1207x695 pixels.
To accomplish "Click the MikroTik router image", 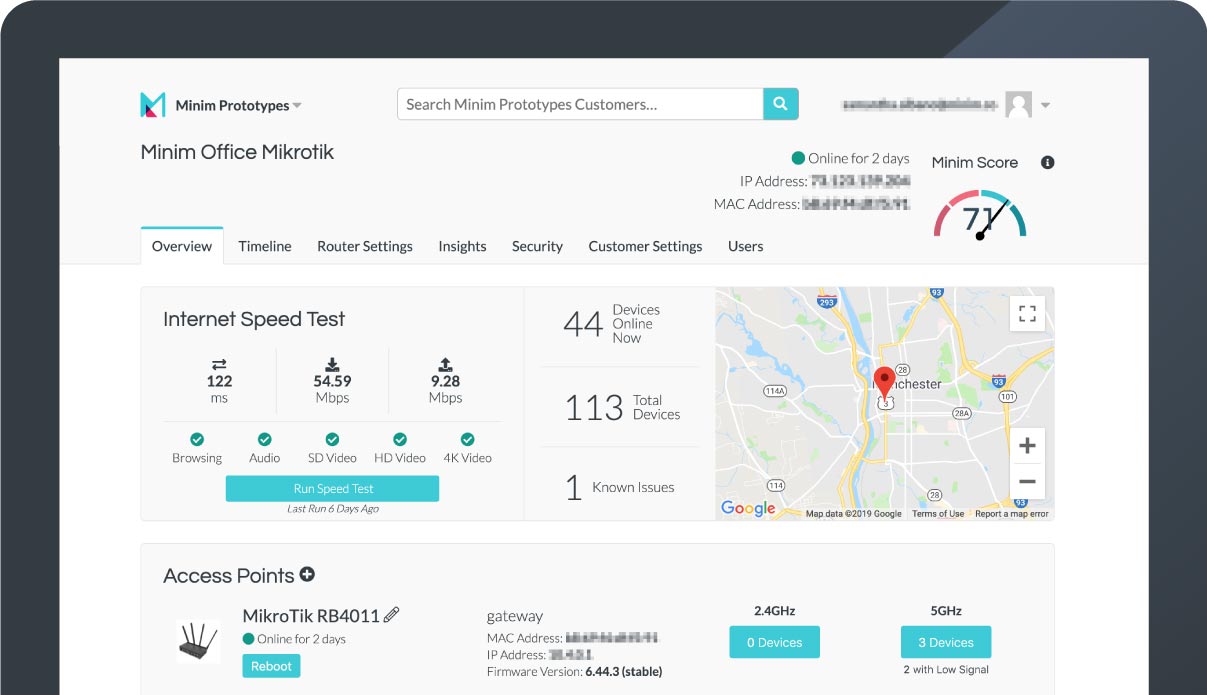I will pyautogui.click(x=198, y=640).
